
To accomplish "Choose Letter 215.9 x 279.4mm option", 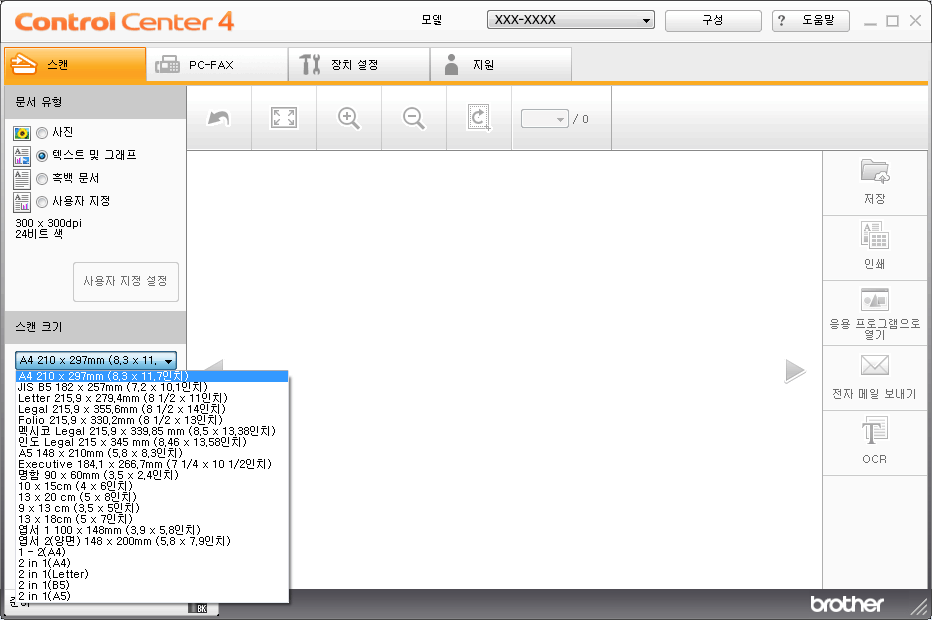I will pos(152,398).
